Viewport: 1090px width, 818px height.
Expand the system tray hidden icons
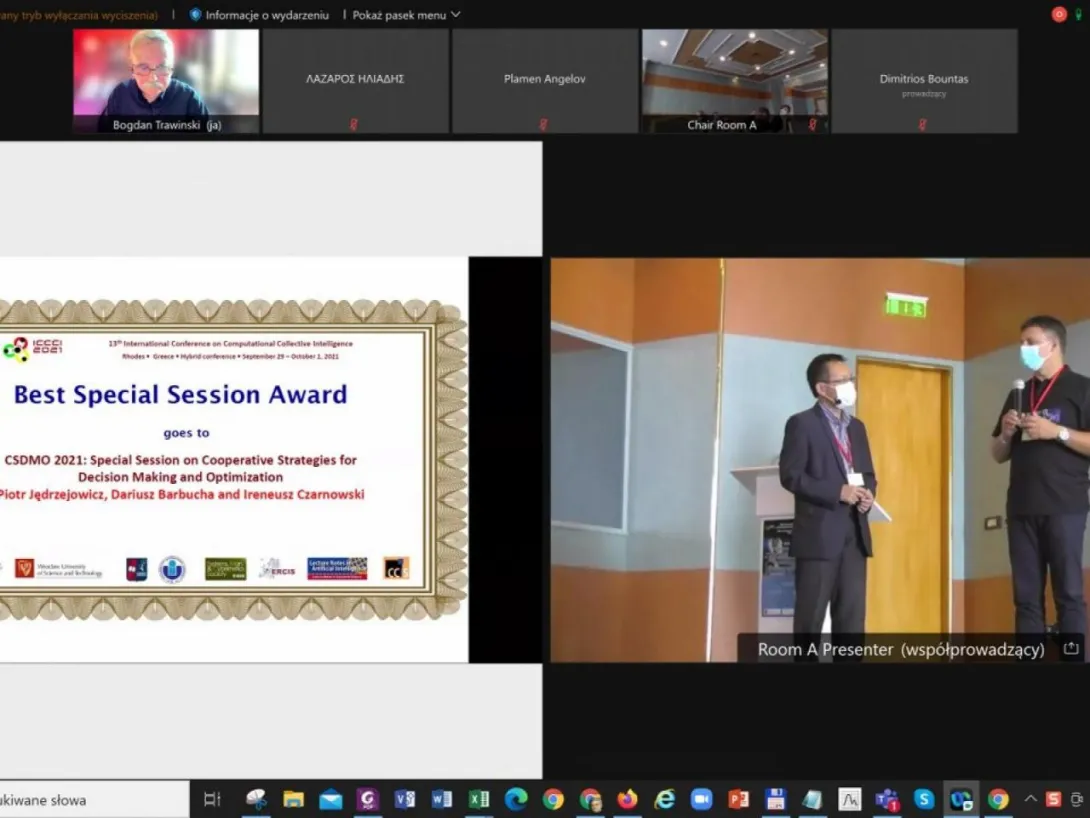[x=1030, y=799]
